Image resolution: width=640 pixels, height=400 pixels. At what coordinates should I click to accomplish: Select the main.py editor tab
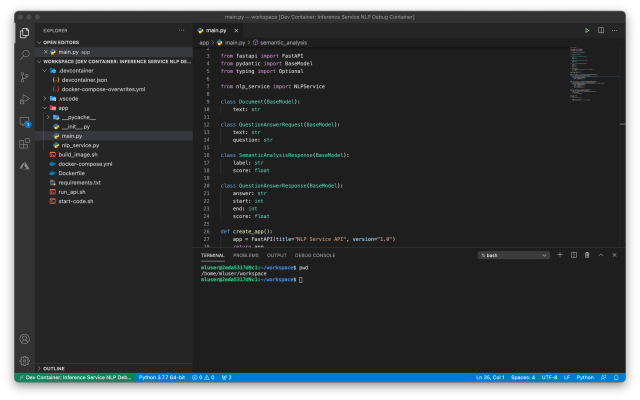point(216,31)
